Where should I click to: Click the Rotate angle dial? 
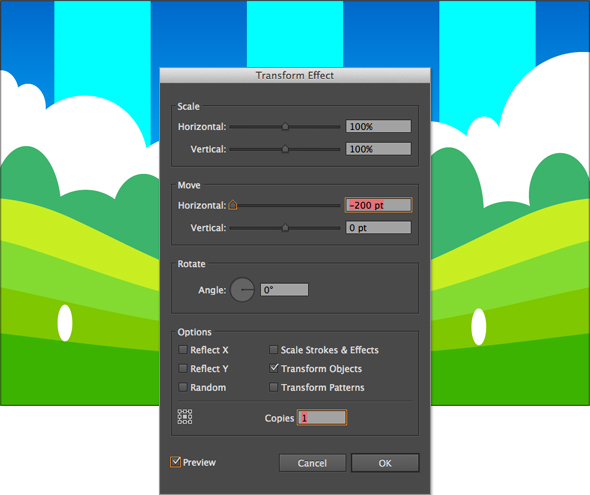coord(242,290)
